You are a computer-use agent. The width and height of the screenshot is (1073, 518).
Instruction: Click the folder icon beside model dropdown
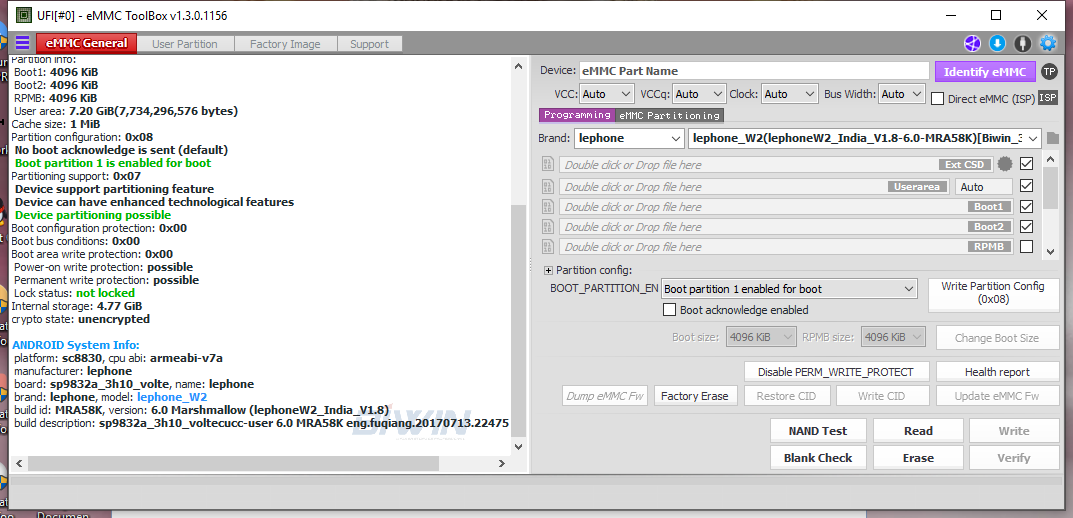1052,138
